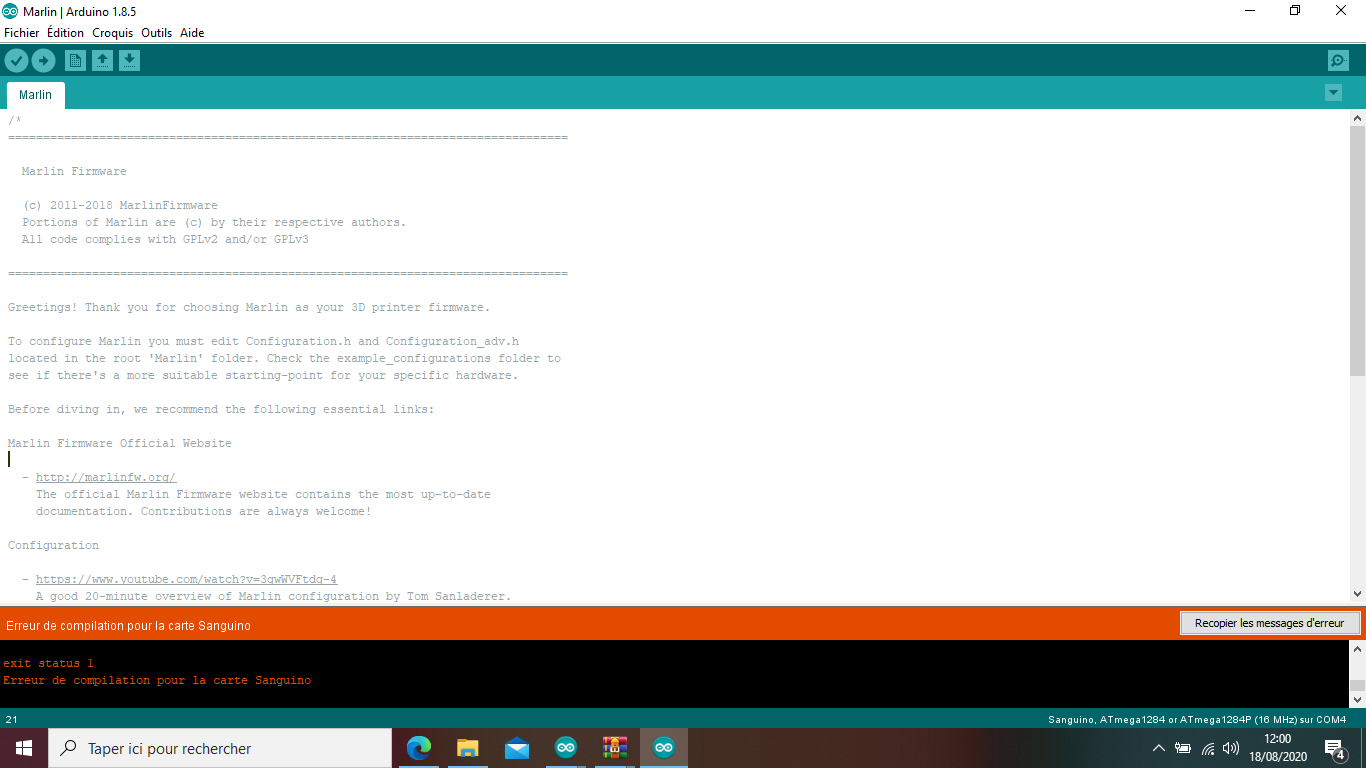This screenshot has height=768, width=1366.
Task: Click the 'Marlin Firmware' heading line in the editor
Action: (74, 171)
